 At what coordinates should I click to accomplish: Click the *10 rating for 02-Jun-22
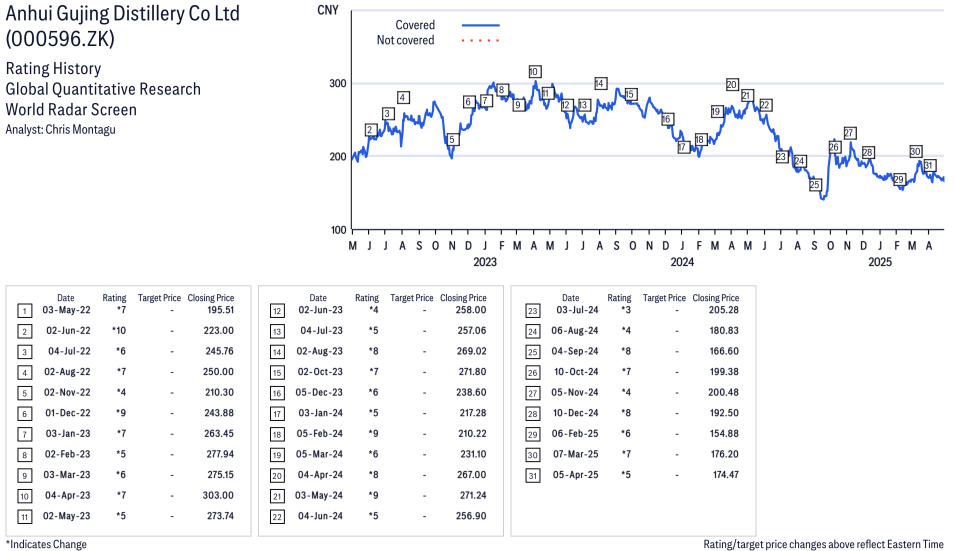(119, 331)
